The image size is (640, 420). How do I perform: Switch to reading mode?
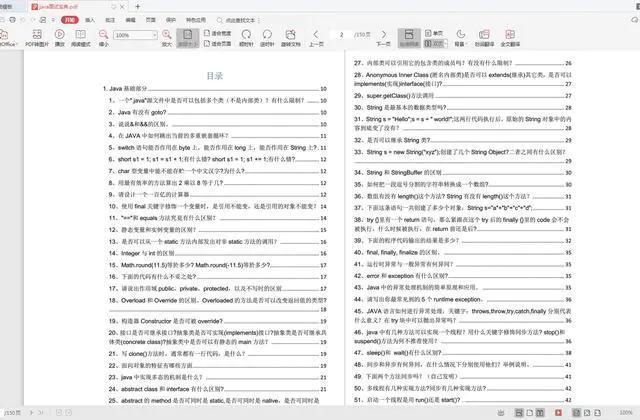click(80, 38)
